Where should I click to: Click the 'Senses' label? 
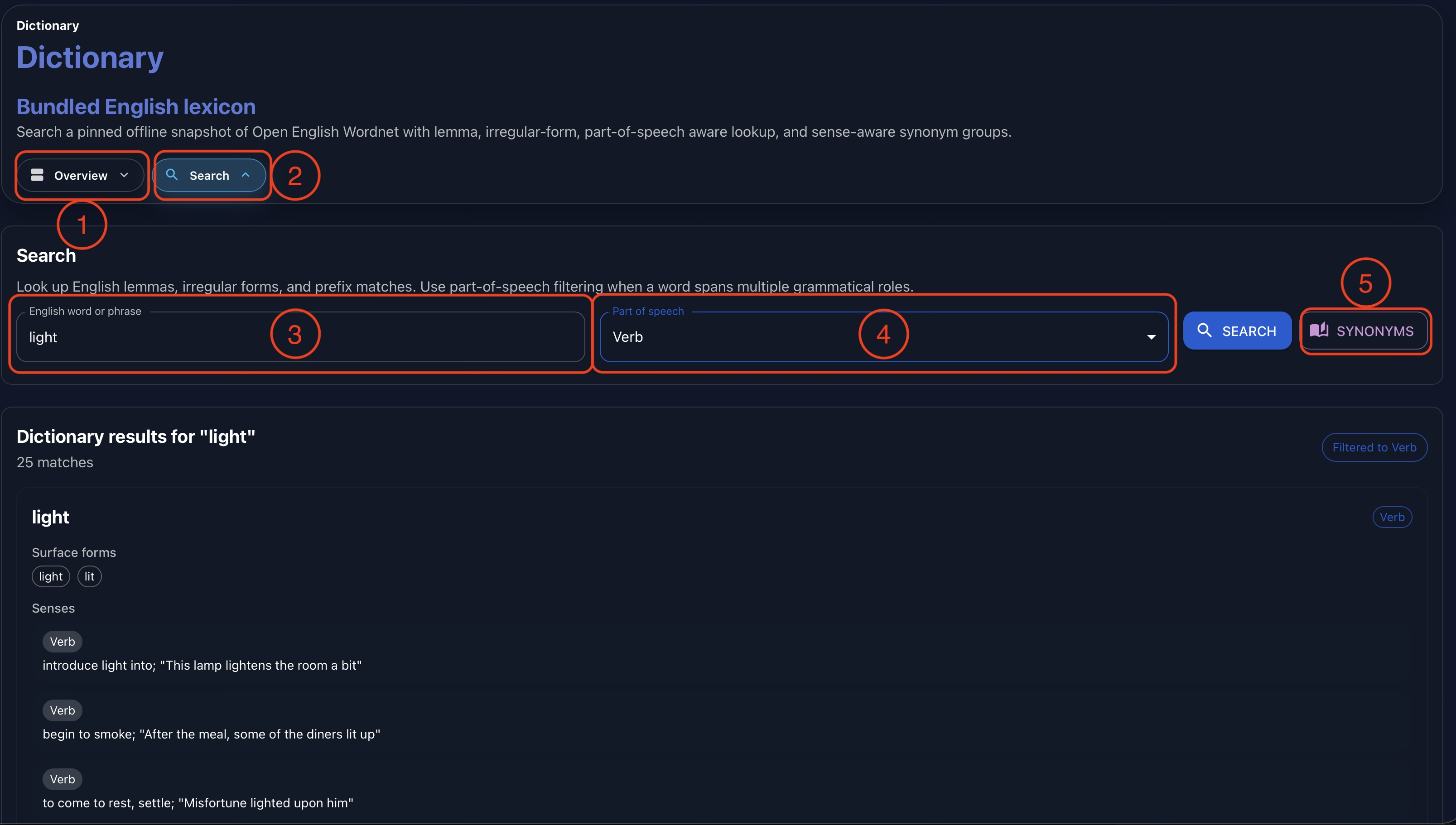pyautogui.click(x=53, y=609)
